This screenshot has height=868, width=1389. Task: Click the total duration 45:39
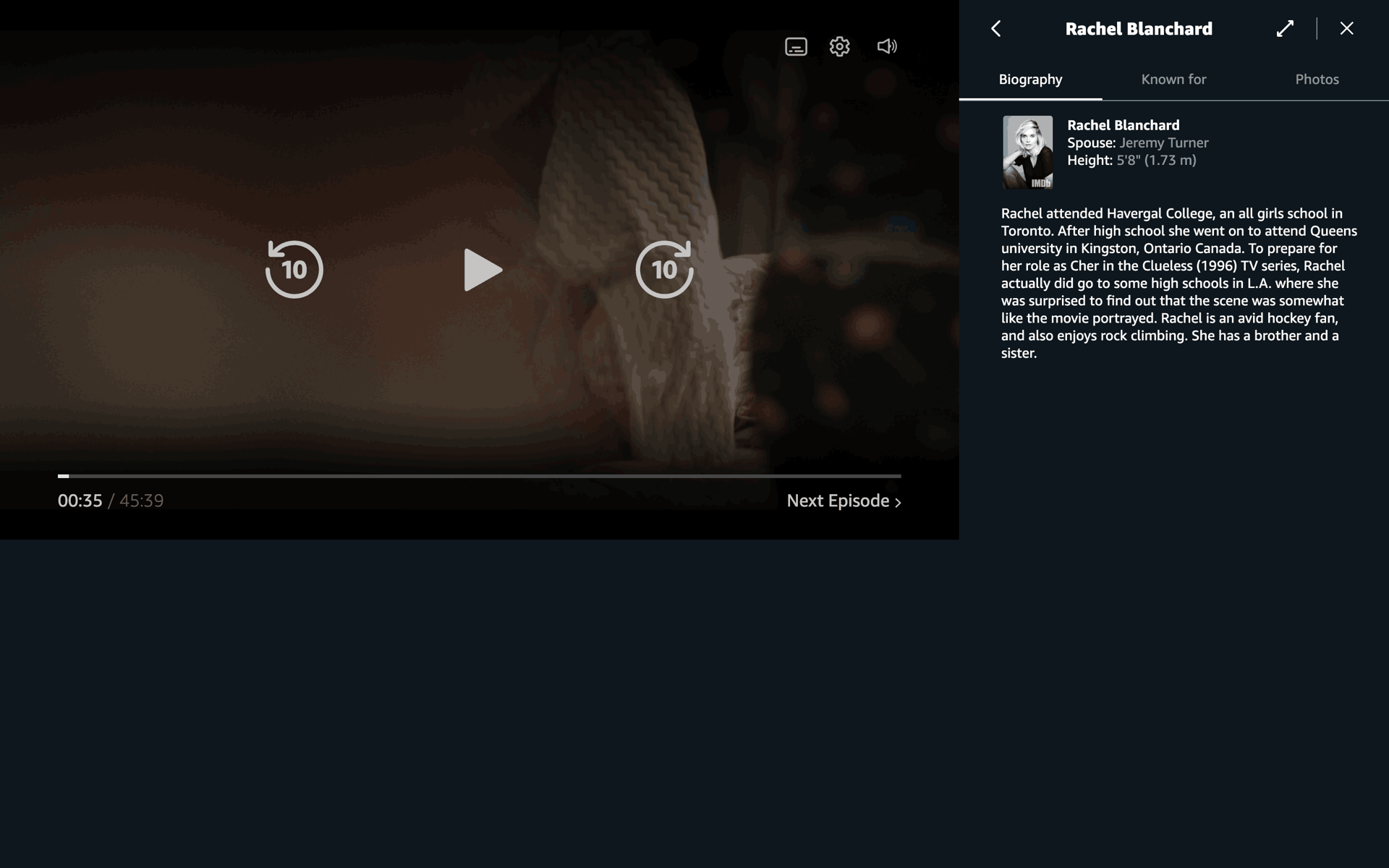141,501
